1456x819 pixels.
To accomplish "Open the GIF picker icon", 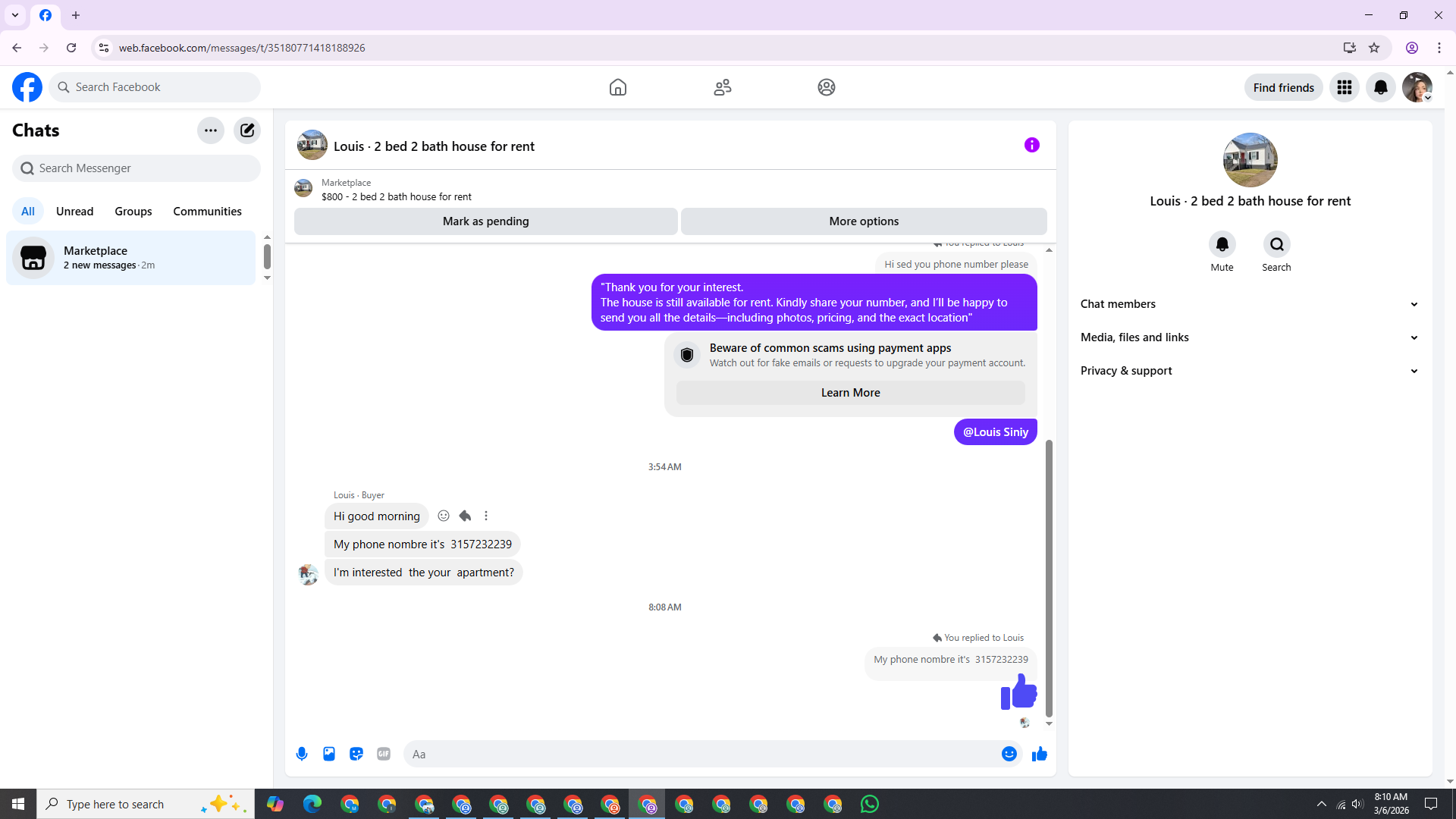I will pos(384,754).
